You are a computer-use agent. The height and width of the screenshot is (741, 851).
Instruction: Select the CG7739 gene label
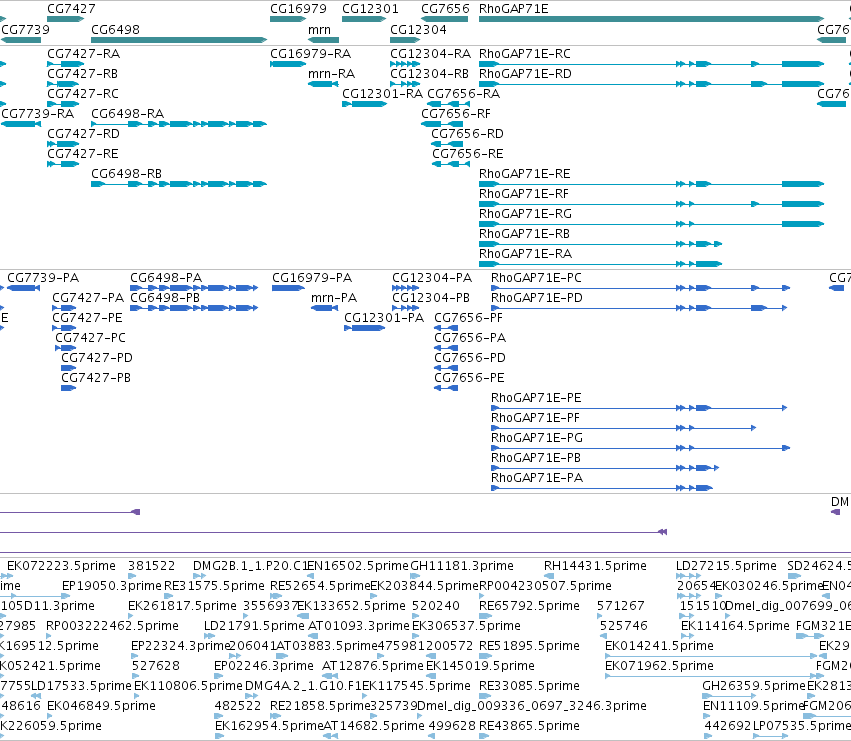25,29
